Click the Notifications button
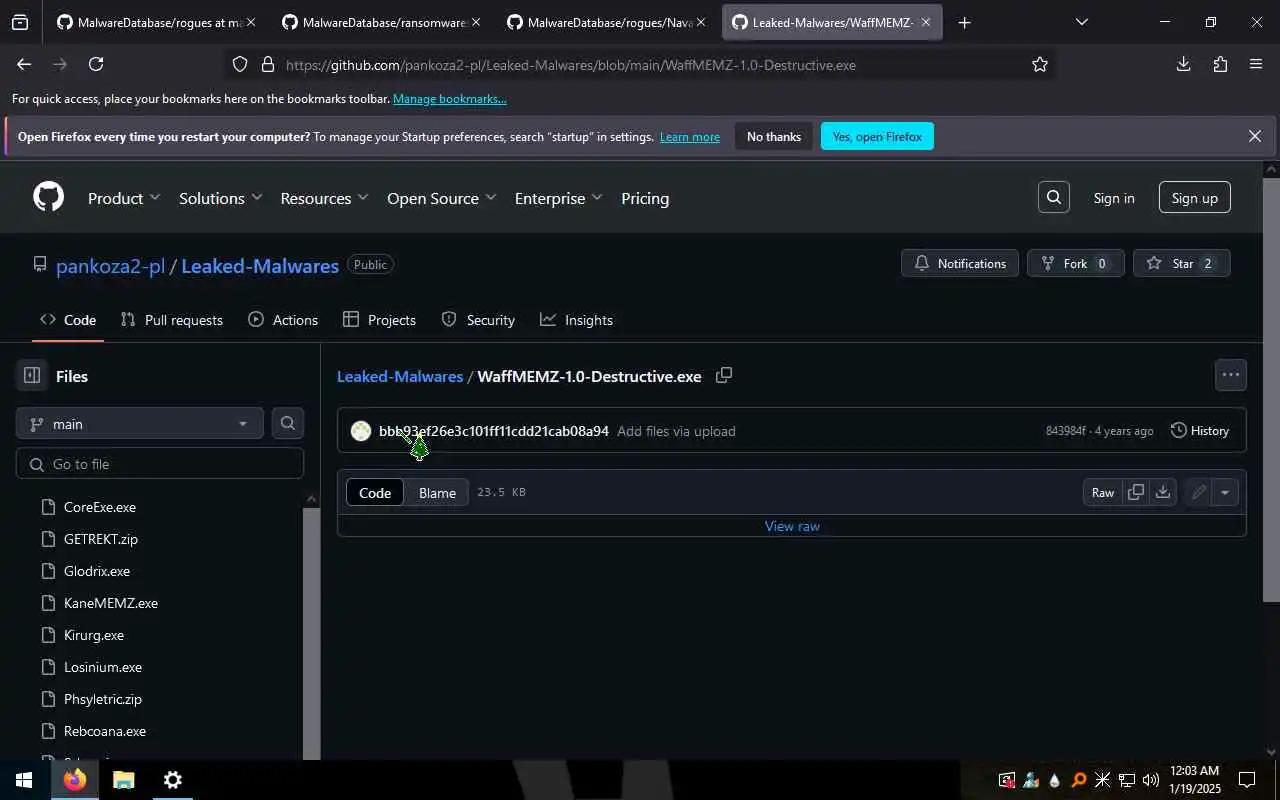Image resolution: width=1280 pixels, height=800 pixels. click(960, 263)
